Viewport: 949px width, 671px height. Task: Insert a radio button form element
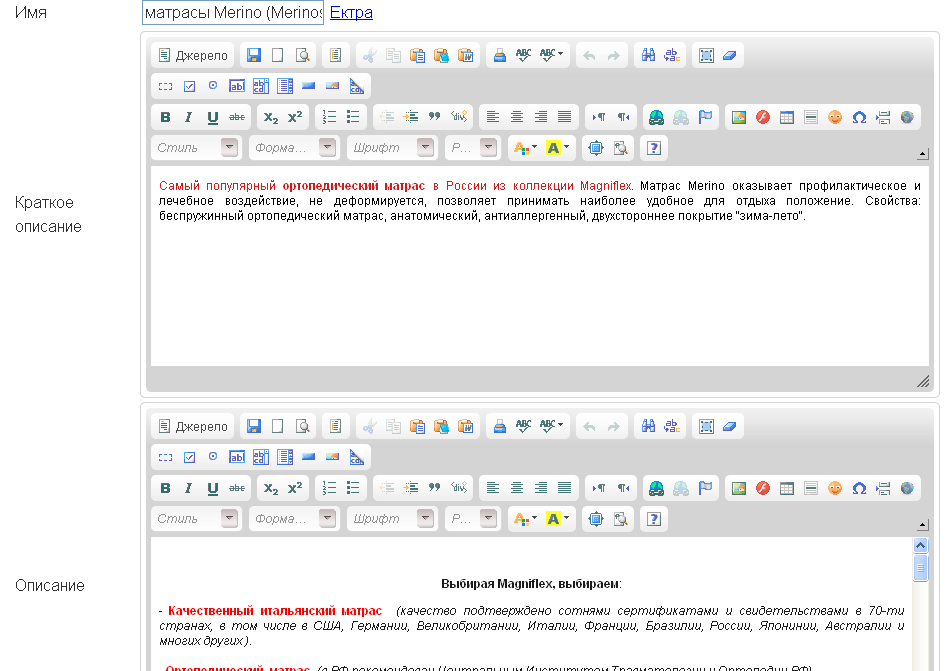[211, 85]
